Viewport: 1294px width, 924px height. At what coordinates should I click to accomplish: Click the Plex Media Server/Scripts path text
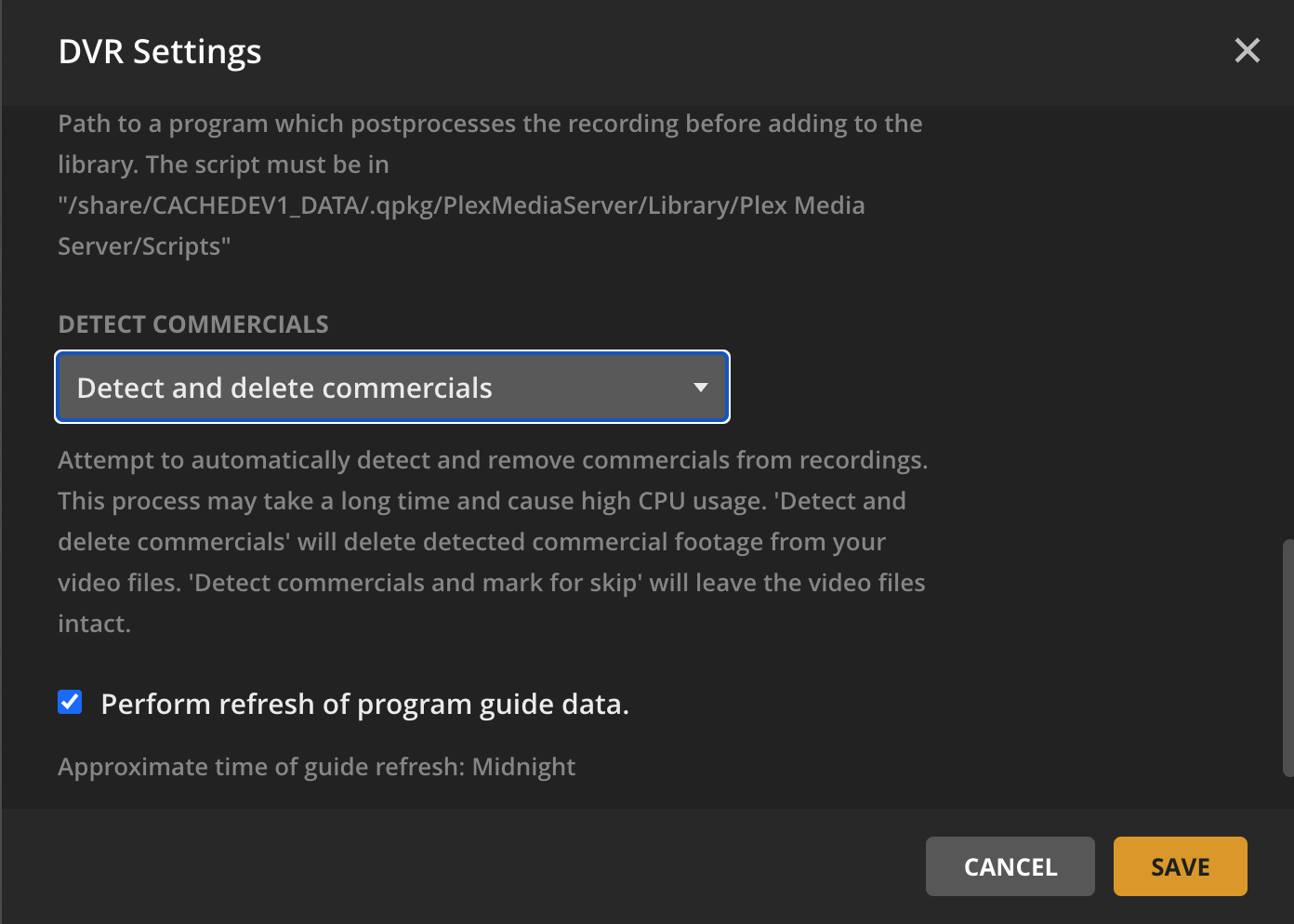coord(461,205)
